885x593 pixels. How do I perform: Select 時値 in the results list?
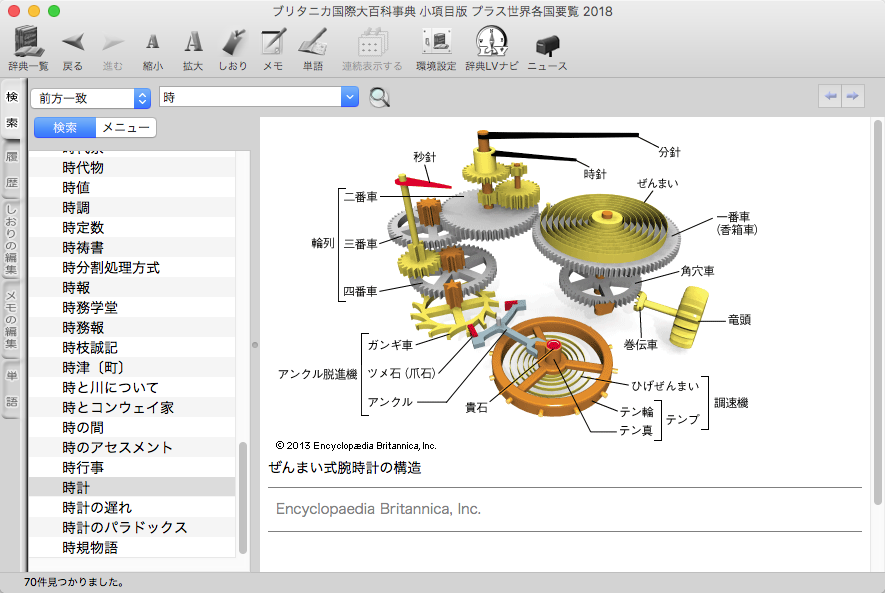coord(132,187)
